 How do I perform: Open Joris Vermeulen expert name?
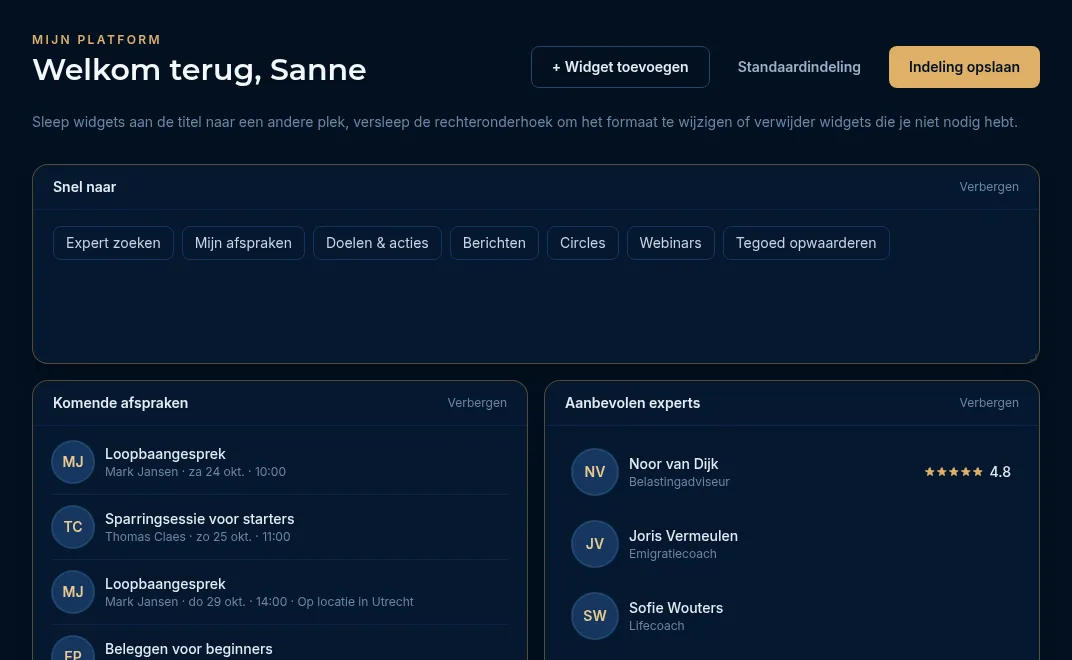tap(683, 536)
